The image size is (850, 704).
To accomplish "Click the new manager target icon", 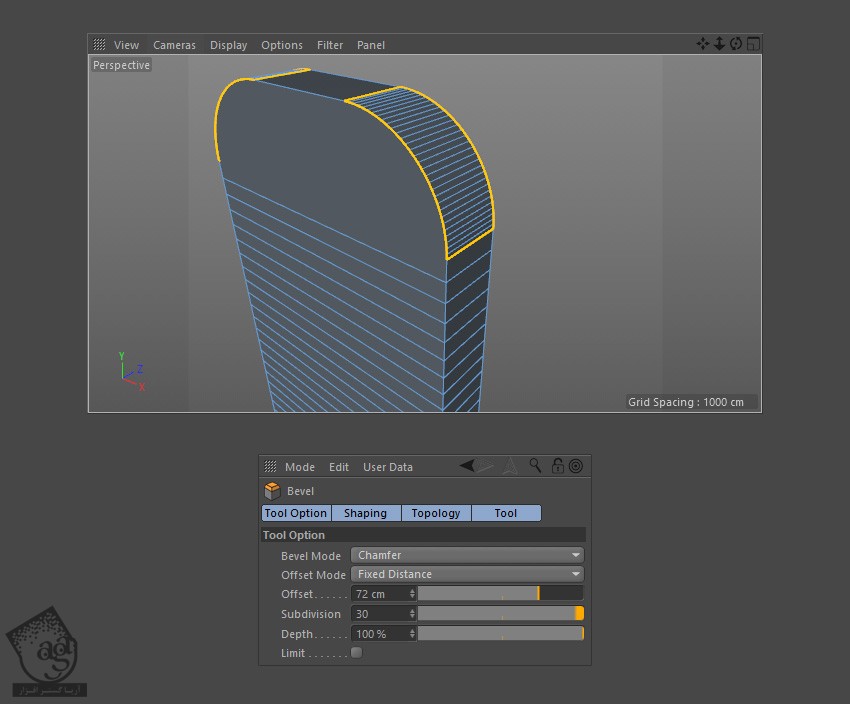I will (575, 466).
